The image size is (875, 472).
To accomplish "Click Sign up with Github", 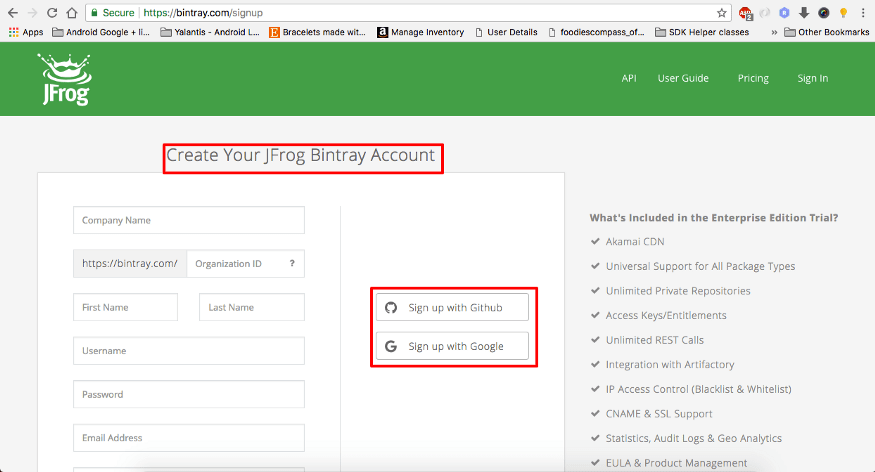I will [452, 307].
